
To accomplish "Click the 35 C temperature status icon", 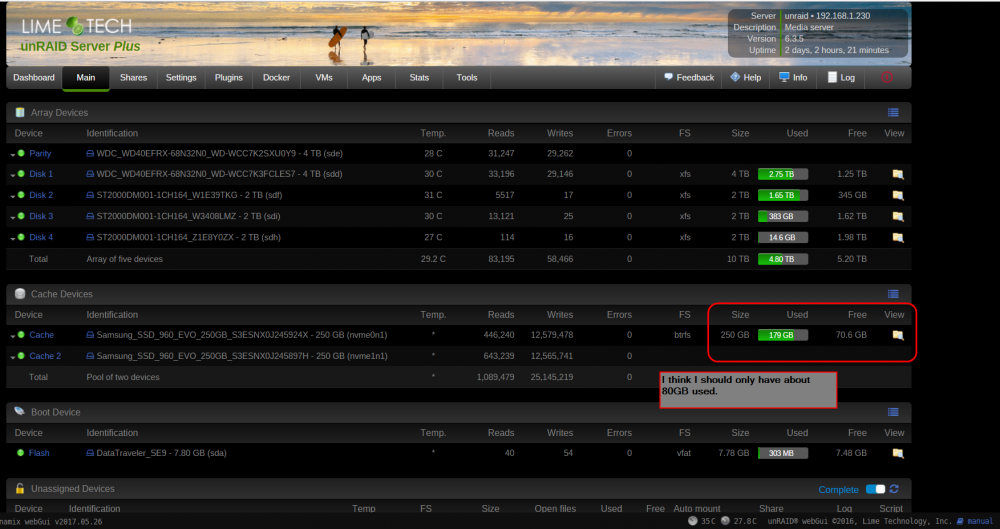I will [x=693, y=521].
